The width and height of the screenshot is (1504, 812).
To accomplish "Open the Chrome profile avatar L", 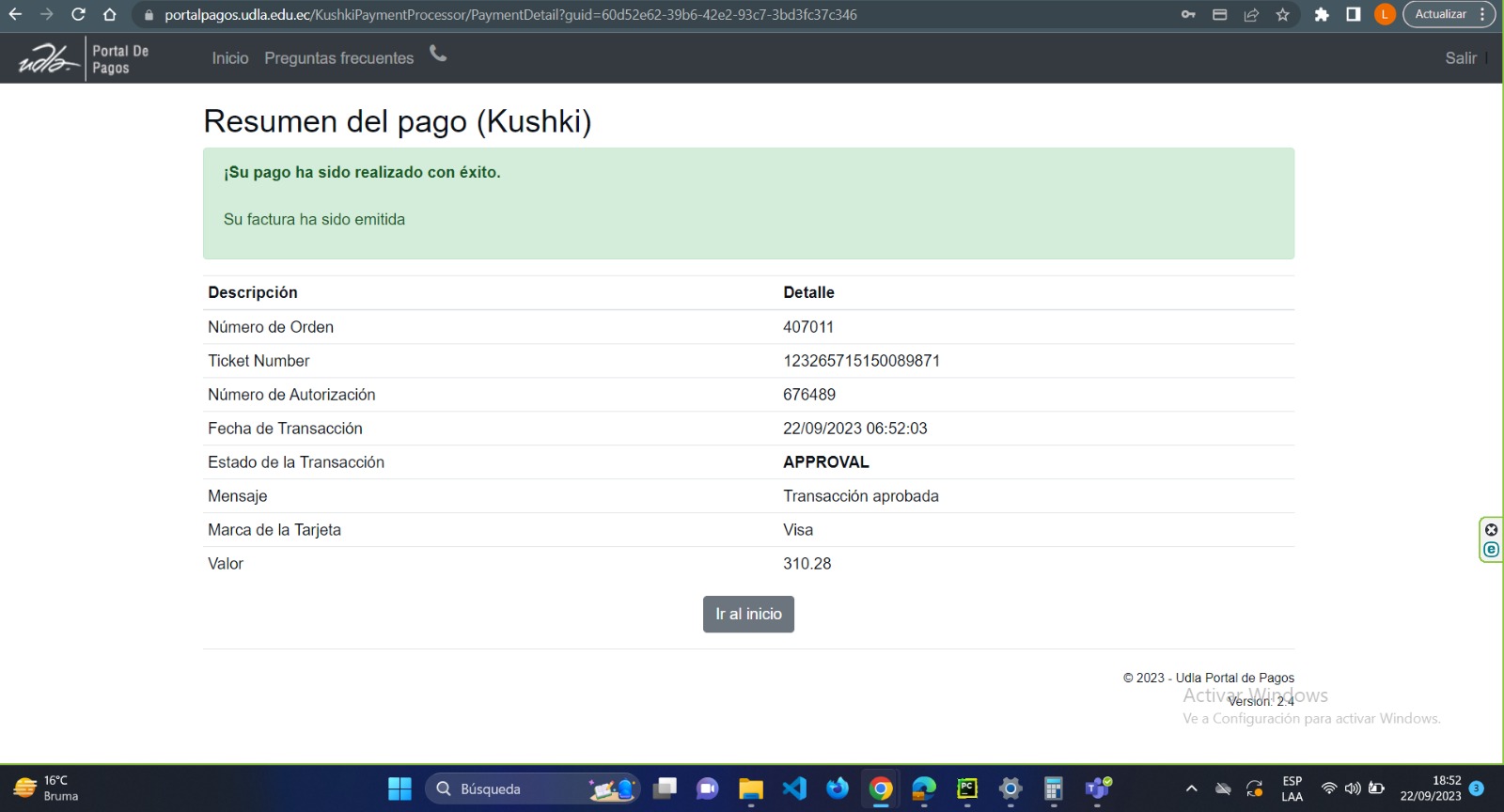I will click(x=1385, y=15).
